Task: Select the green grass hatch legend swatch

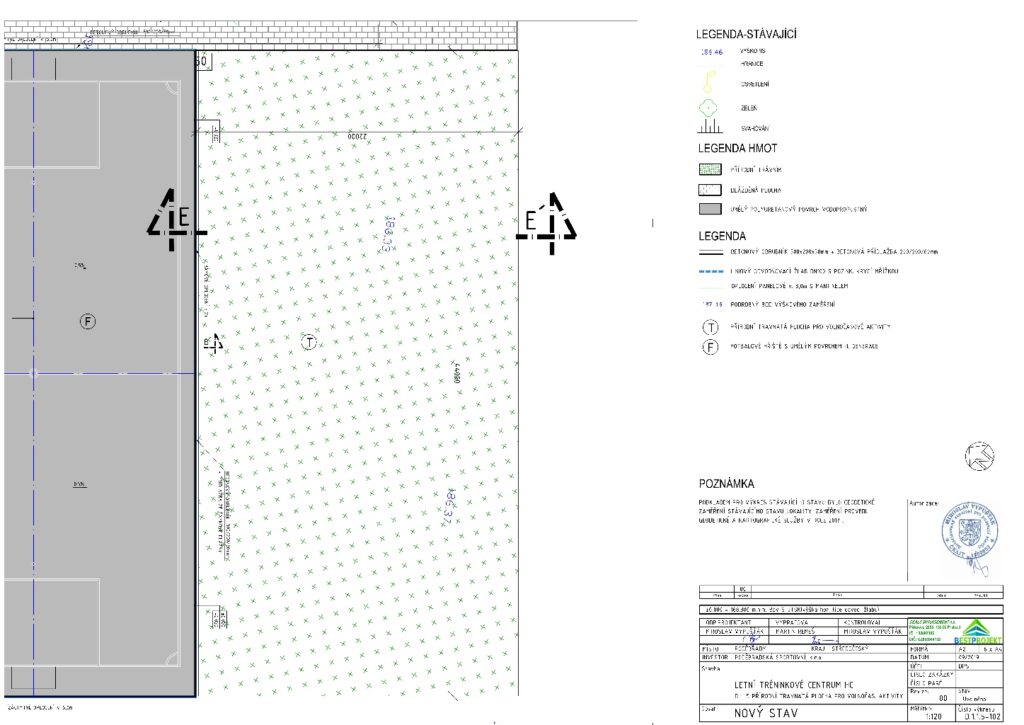Action: [709, 170]
